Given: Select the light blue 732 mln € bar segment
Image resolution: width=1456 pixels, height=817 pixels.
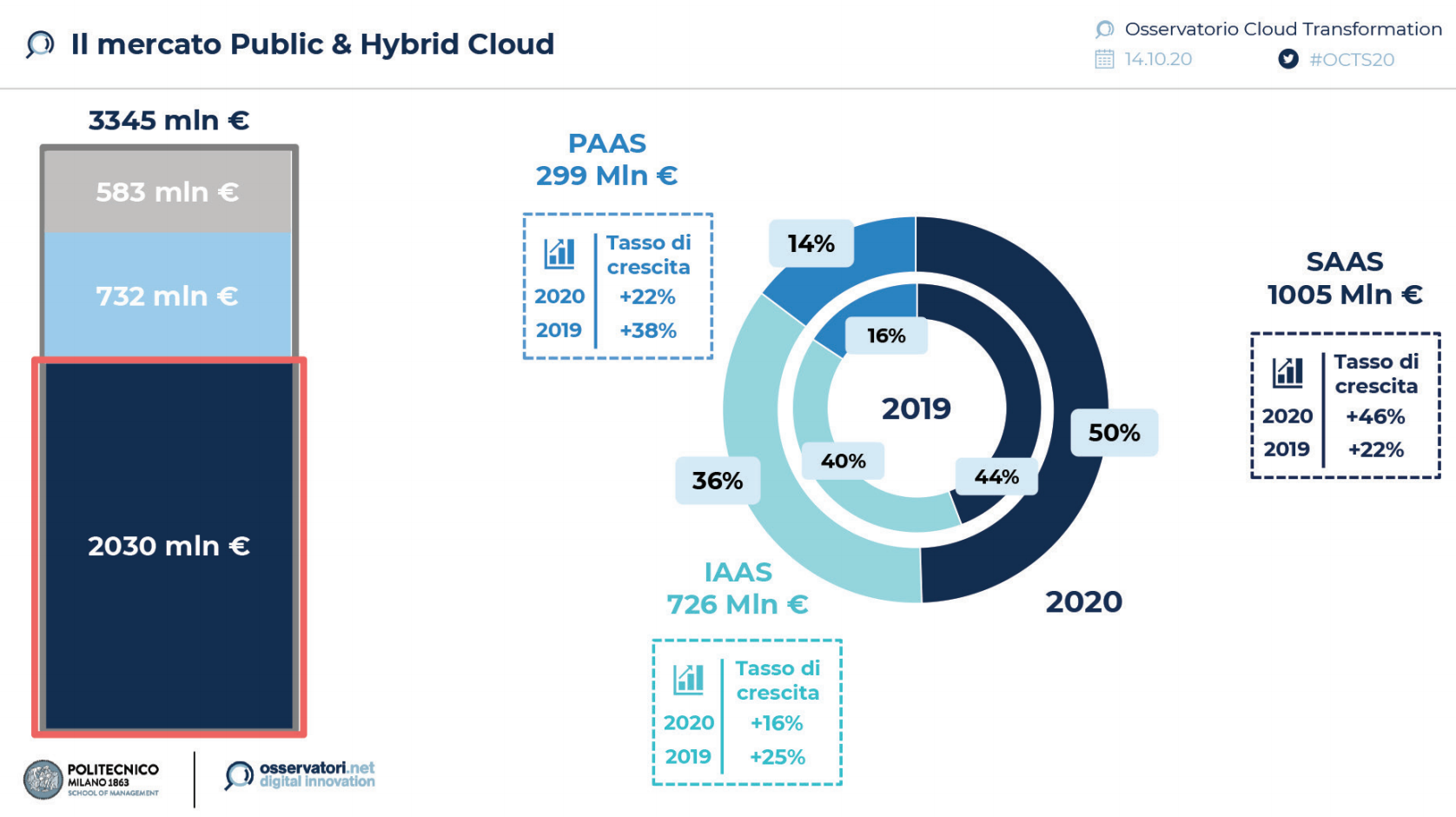Looking at the screenshot, I should coord(169,296).
